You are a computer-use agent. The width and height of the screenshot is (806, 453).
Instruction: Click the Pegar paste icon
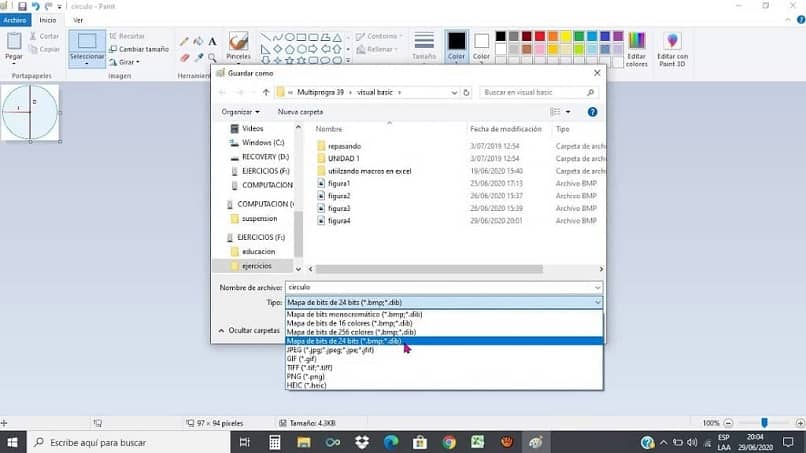[14, 41]
